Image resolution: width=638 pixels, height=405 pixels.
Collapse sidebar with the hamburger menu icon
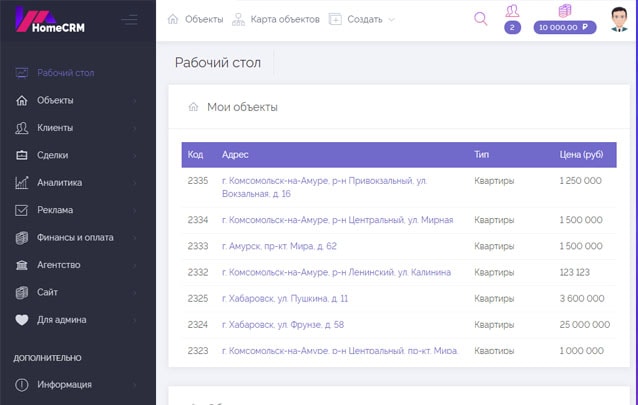pyautogui.click(x=129, y=20)
